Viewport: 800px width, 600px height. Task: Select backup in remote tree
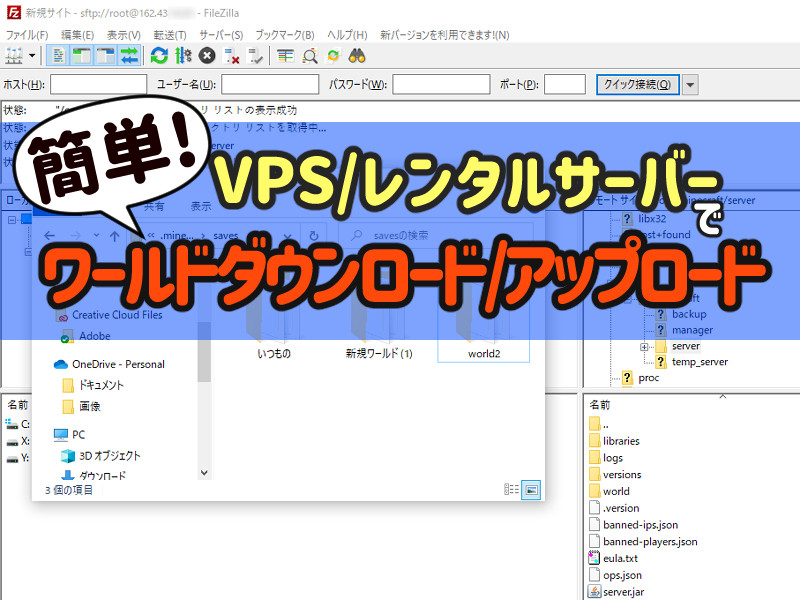(689, 314)
